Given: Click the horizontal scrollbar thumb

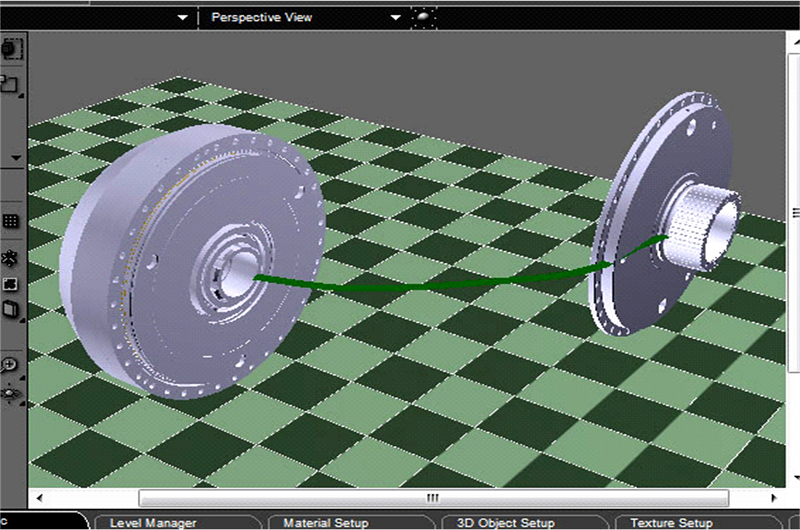Looking at the screenshot, I should click(x=432, y=497).
